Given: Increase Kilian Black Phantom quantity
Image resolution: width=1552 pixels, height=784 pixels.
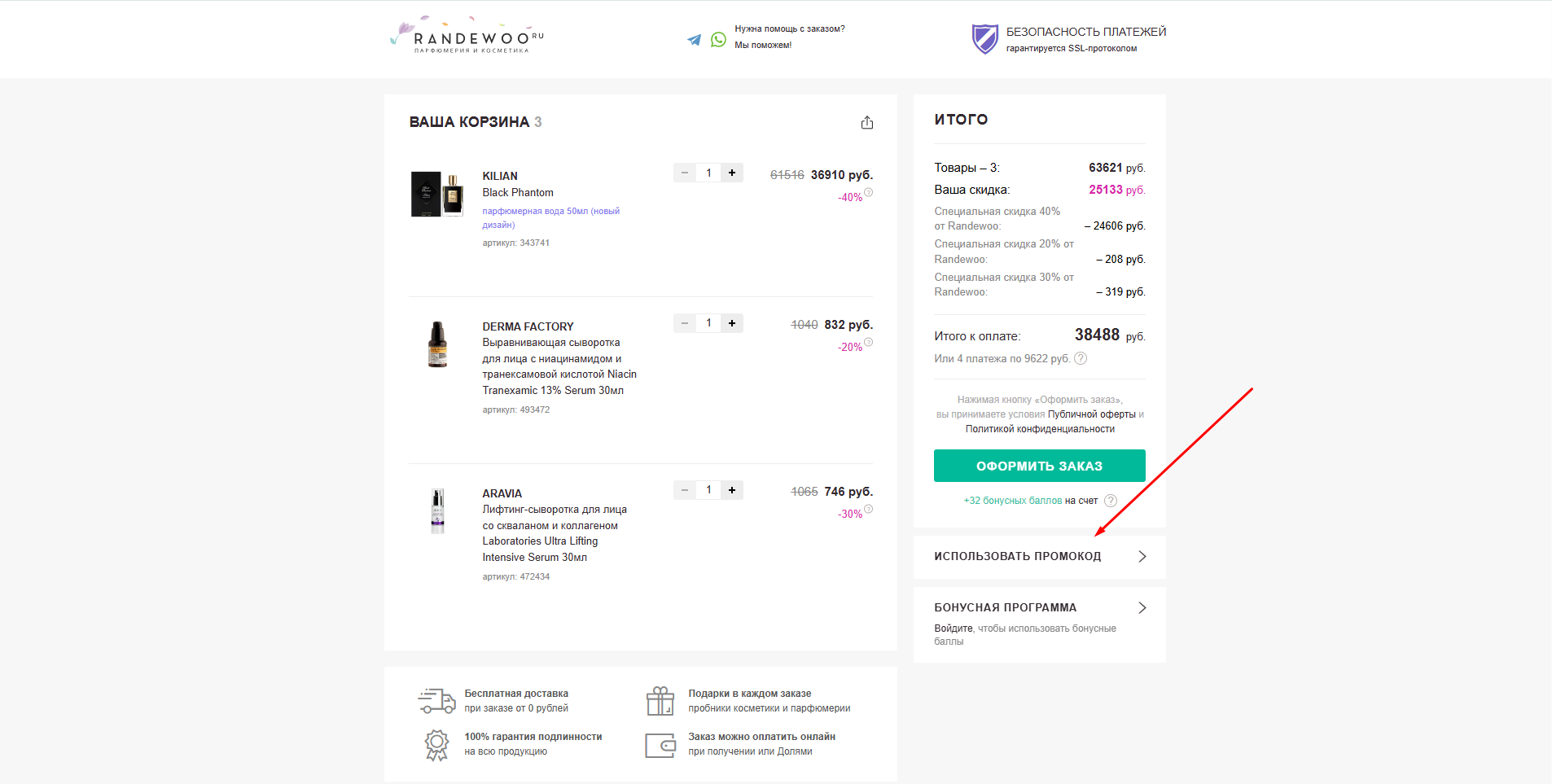Looking at the screenshot, I should tap(732, 173).
